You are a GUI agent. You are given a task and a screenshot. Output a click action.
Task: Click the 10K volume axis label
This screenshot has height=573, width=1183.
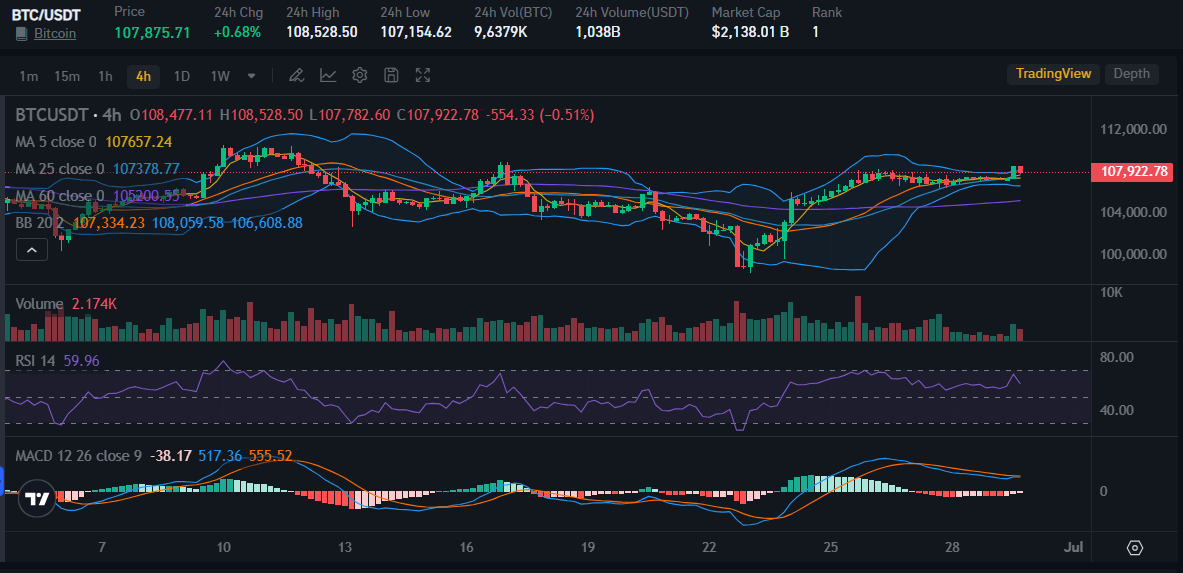(x=1109, y=291)
